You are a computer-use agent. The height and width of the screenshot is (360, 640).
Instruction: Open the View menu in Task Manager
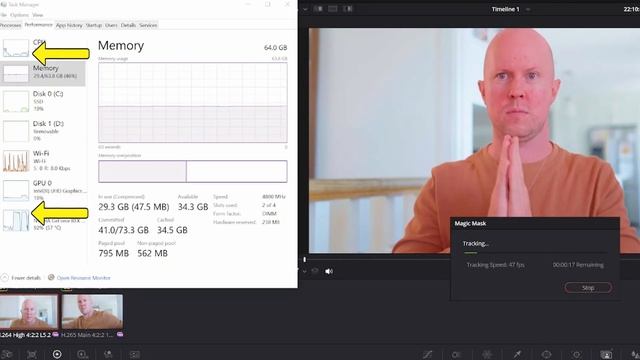(38, 15)
